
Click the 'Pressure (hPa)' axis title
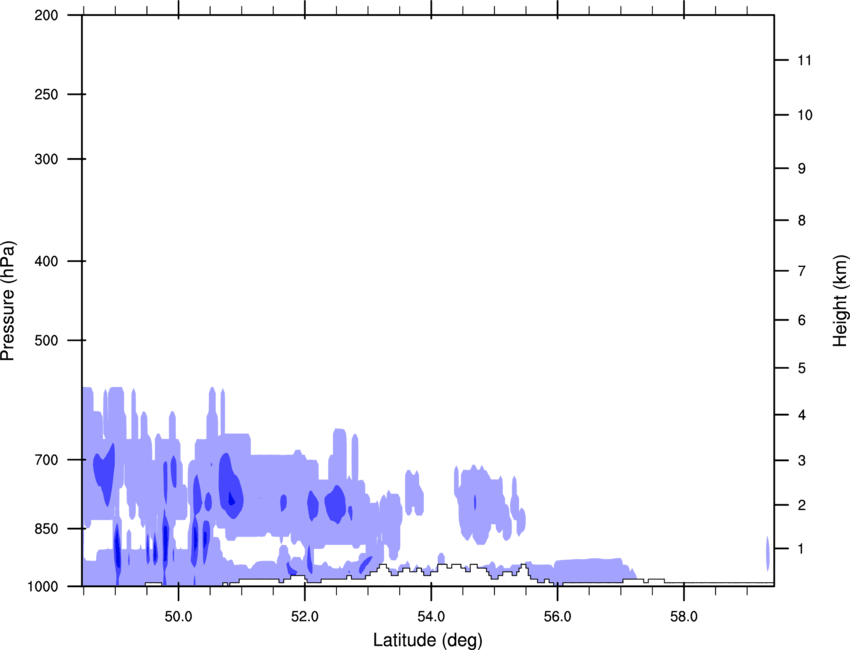tap(8, 301)
